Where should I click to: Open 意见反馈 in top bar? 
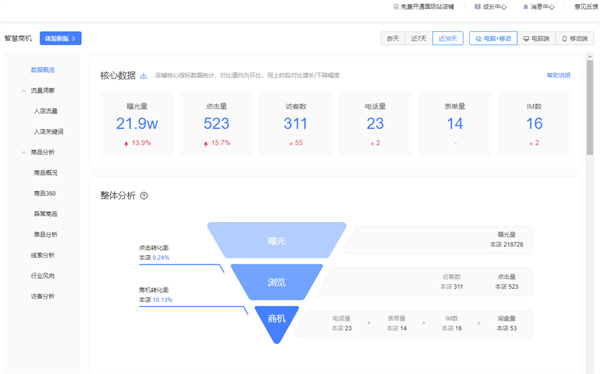586,7
